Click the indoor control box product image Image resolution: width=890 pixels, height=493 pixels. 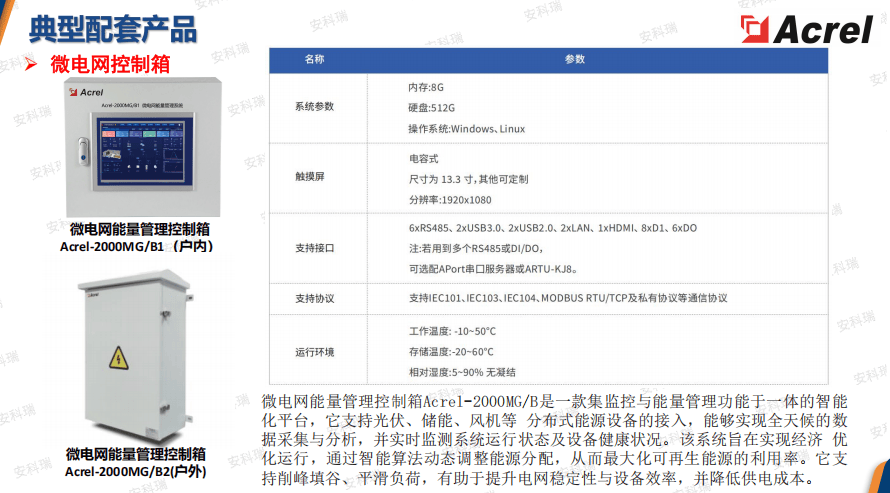pyautogui.click(x=143, y=147)
